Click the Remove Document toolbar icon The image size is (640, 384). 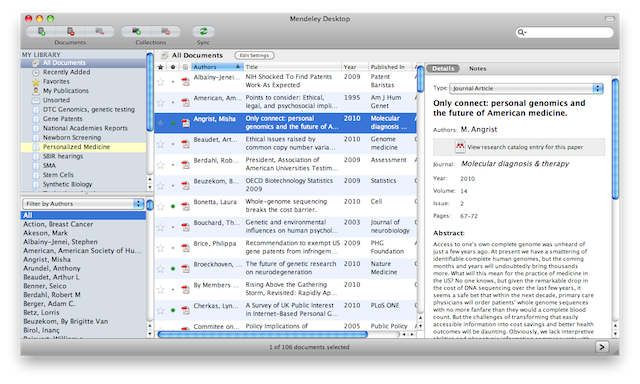(x=71, y=31)
